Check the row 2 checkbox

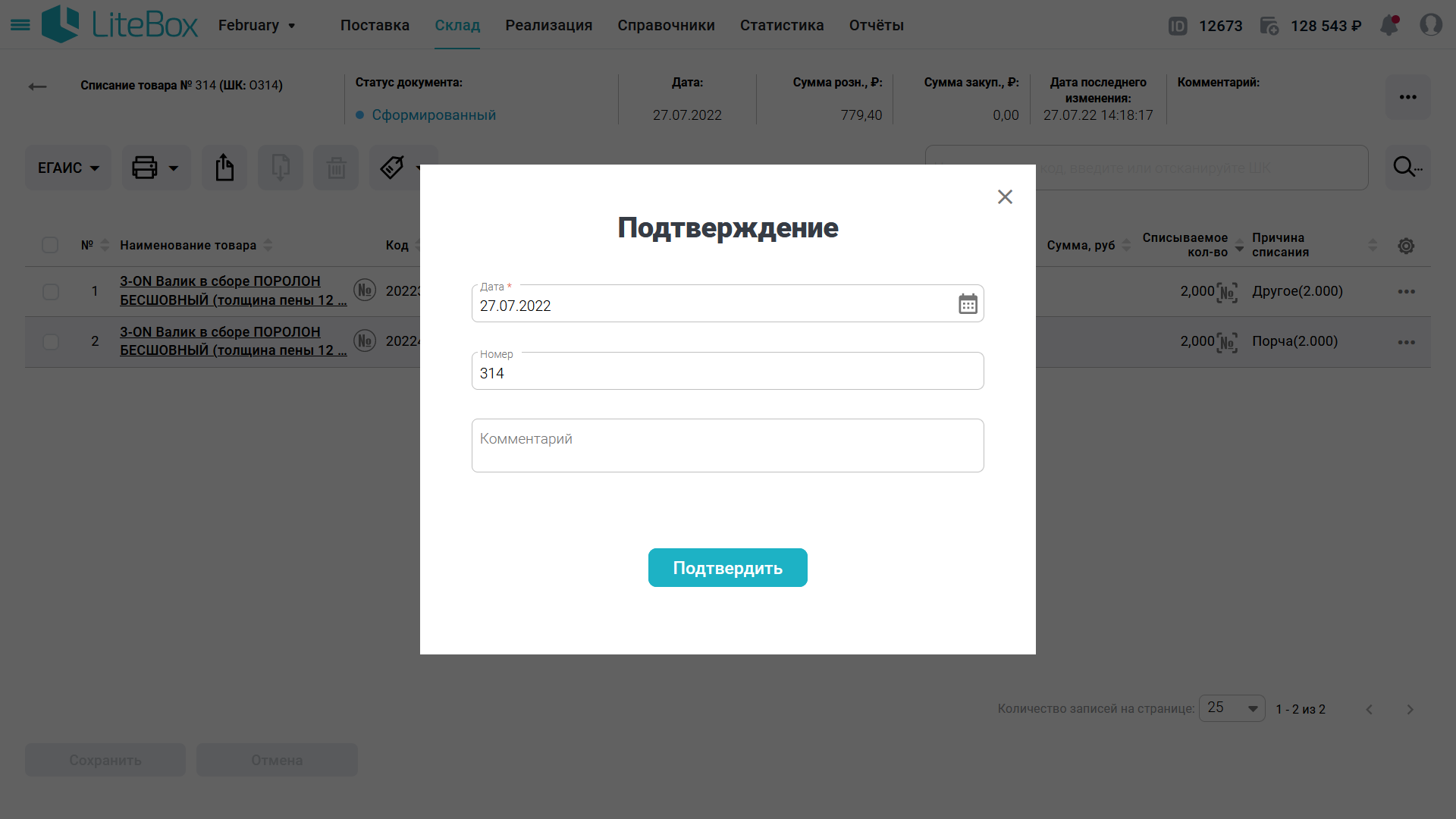point(51,342)
